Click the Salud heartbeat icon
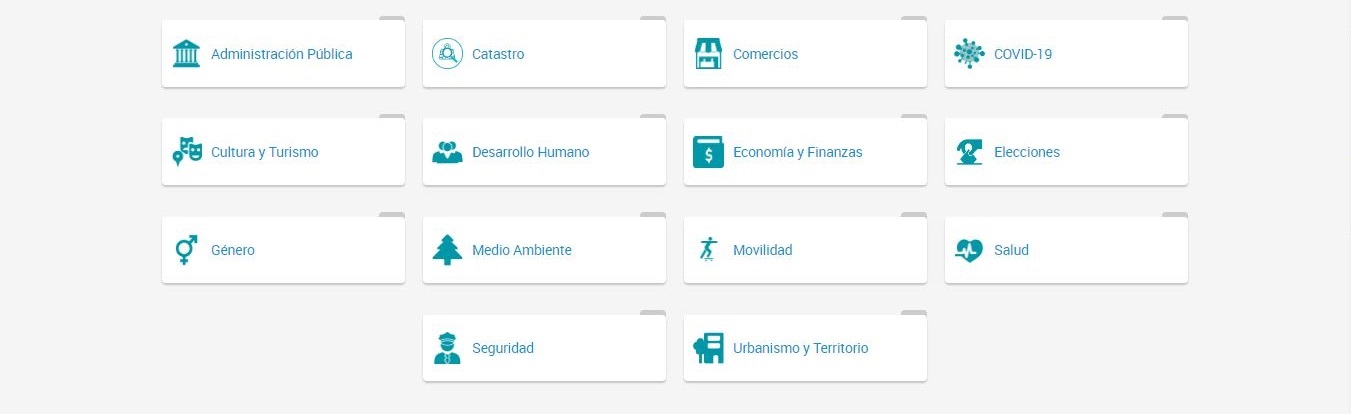This screenshot has width=1351, height=414. (969, 250)
